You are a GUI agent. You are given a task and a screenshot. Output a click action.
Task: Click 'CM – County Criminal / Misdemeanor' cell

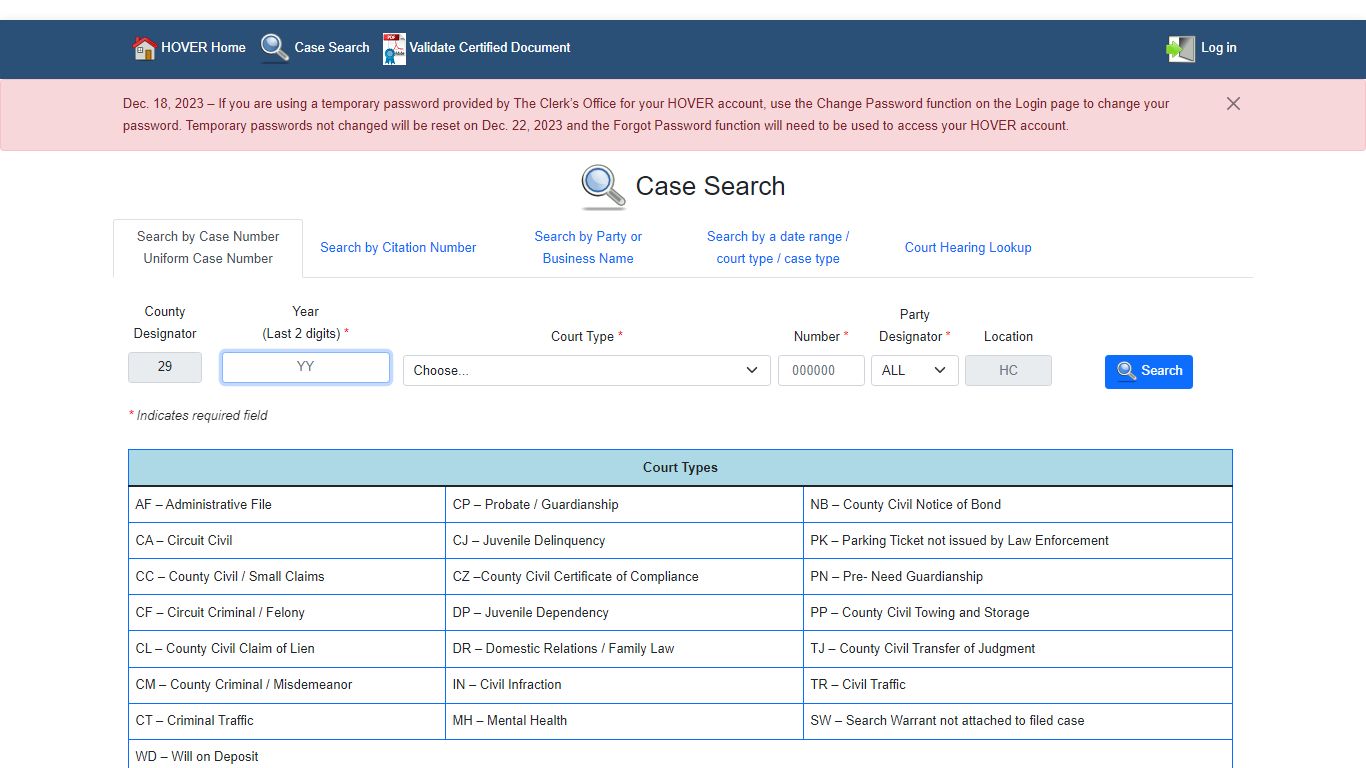tap(287, 685)
